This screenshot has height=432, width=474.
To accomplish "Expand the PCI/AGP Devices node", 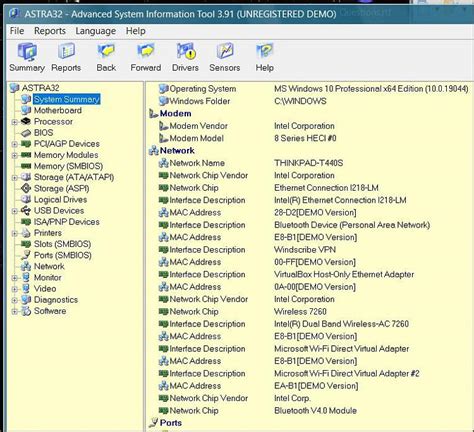I will click(14, 144).
